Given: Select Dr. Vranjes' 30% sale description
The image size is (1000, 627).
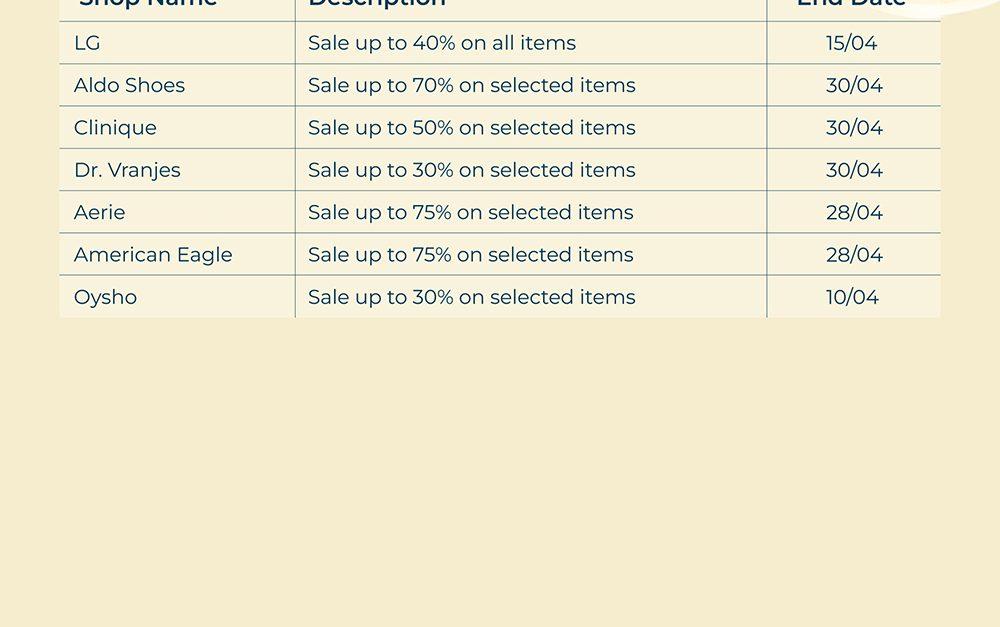Looking at the screenshot, I should tap(471, 170).
